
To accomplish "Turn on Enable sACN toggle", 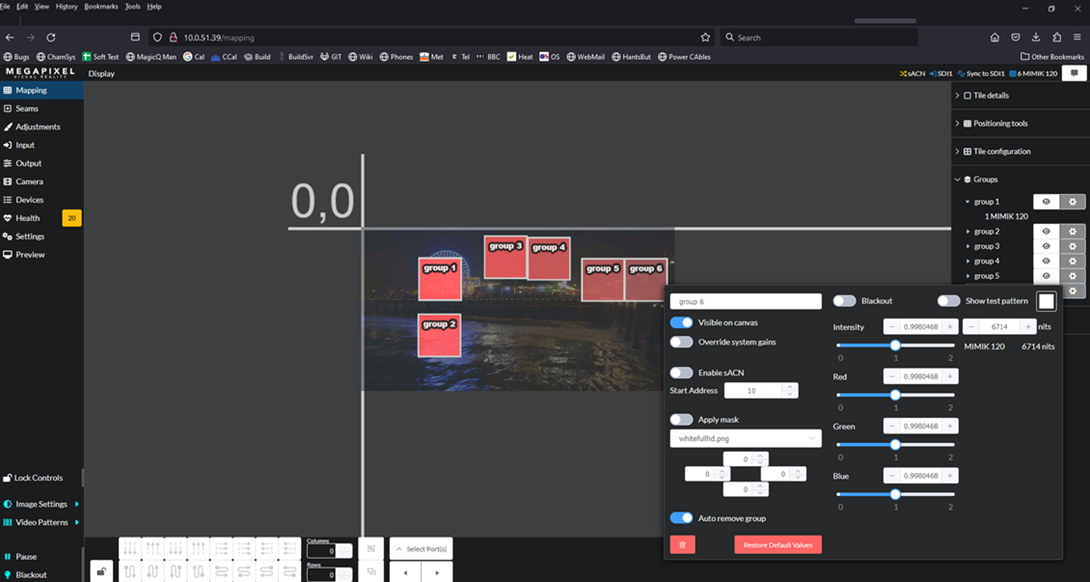I will coord(681,373).
